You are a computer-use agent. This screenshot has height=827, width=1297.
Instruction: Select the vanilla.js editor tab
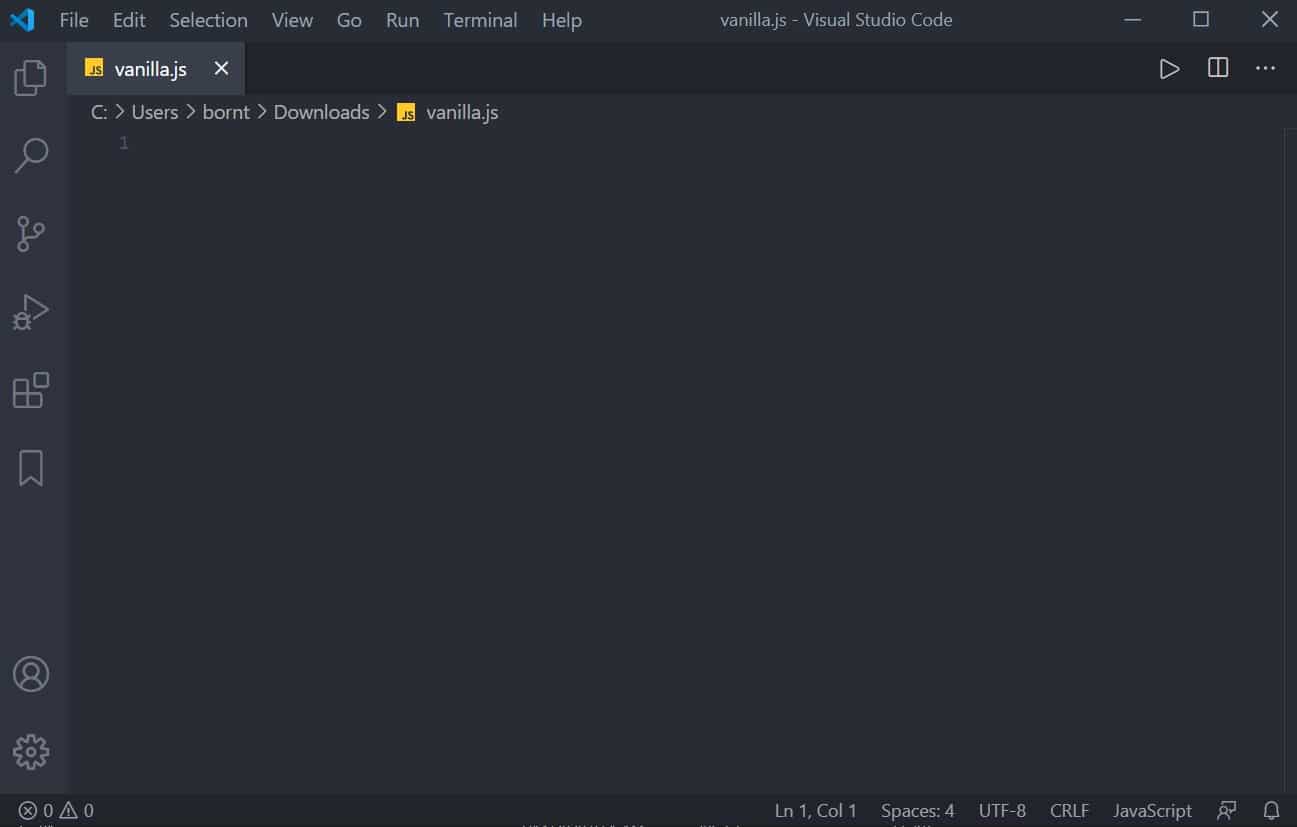point(152,68)
